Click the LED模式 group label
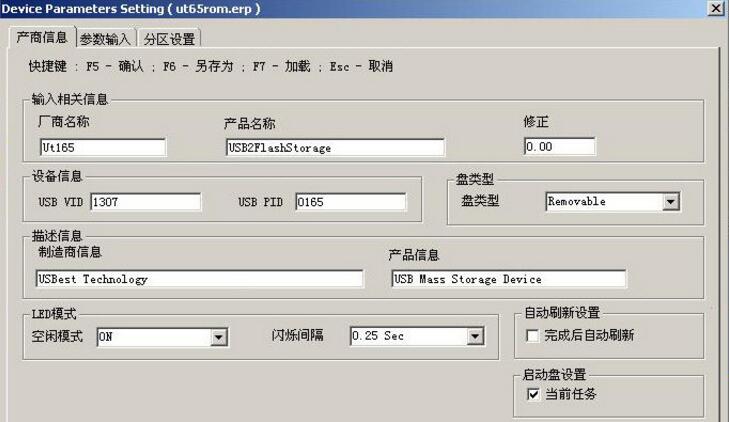Screen dimensions: 729x422 tap(54, 314)
